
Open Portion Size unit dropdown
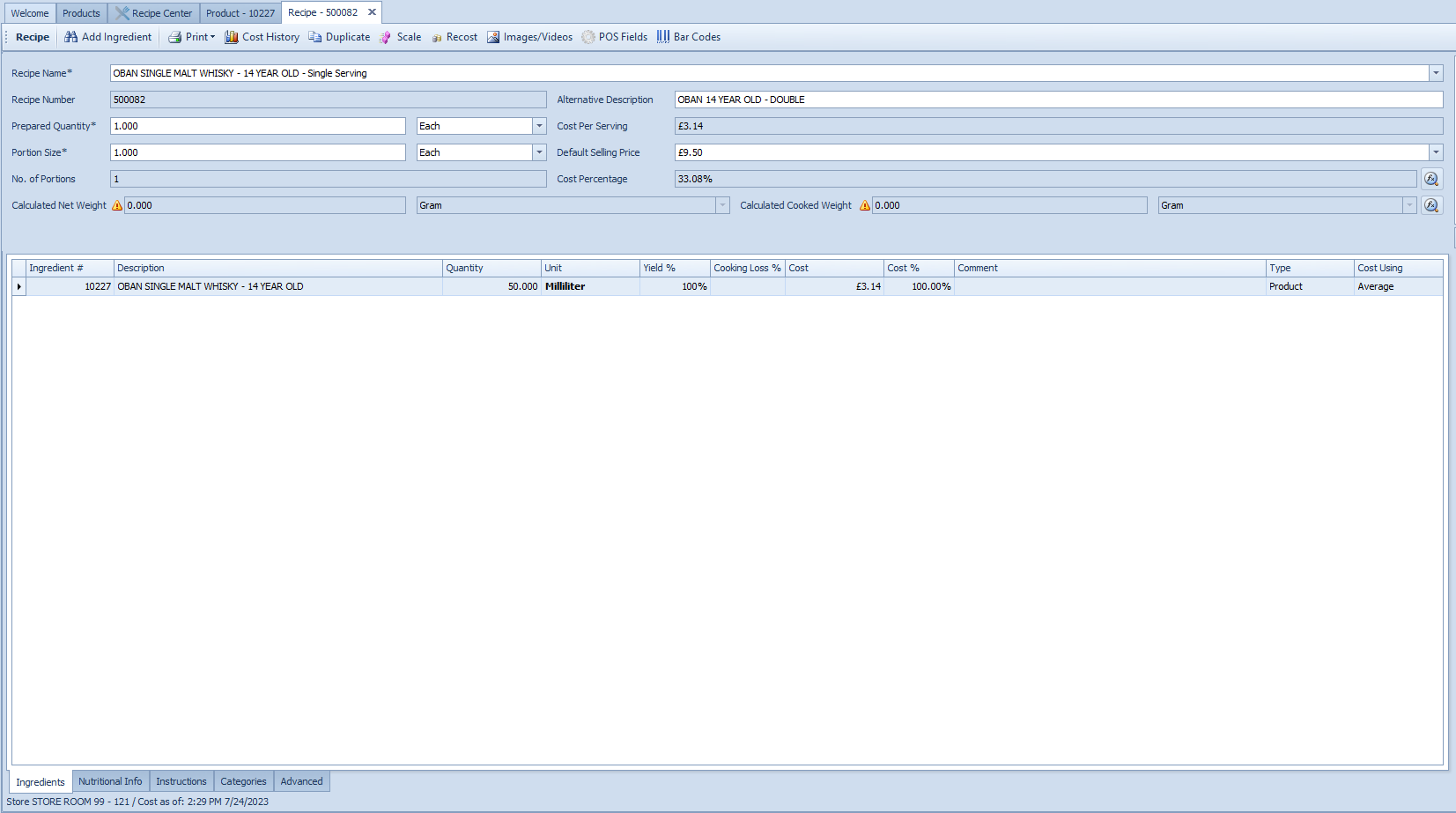tap(539, 152)
